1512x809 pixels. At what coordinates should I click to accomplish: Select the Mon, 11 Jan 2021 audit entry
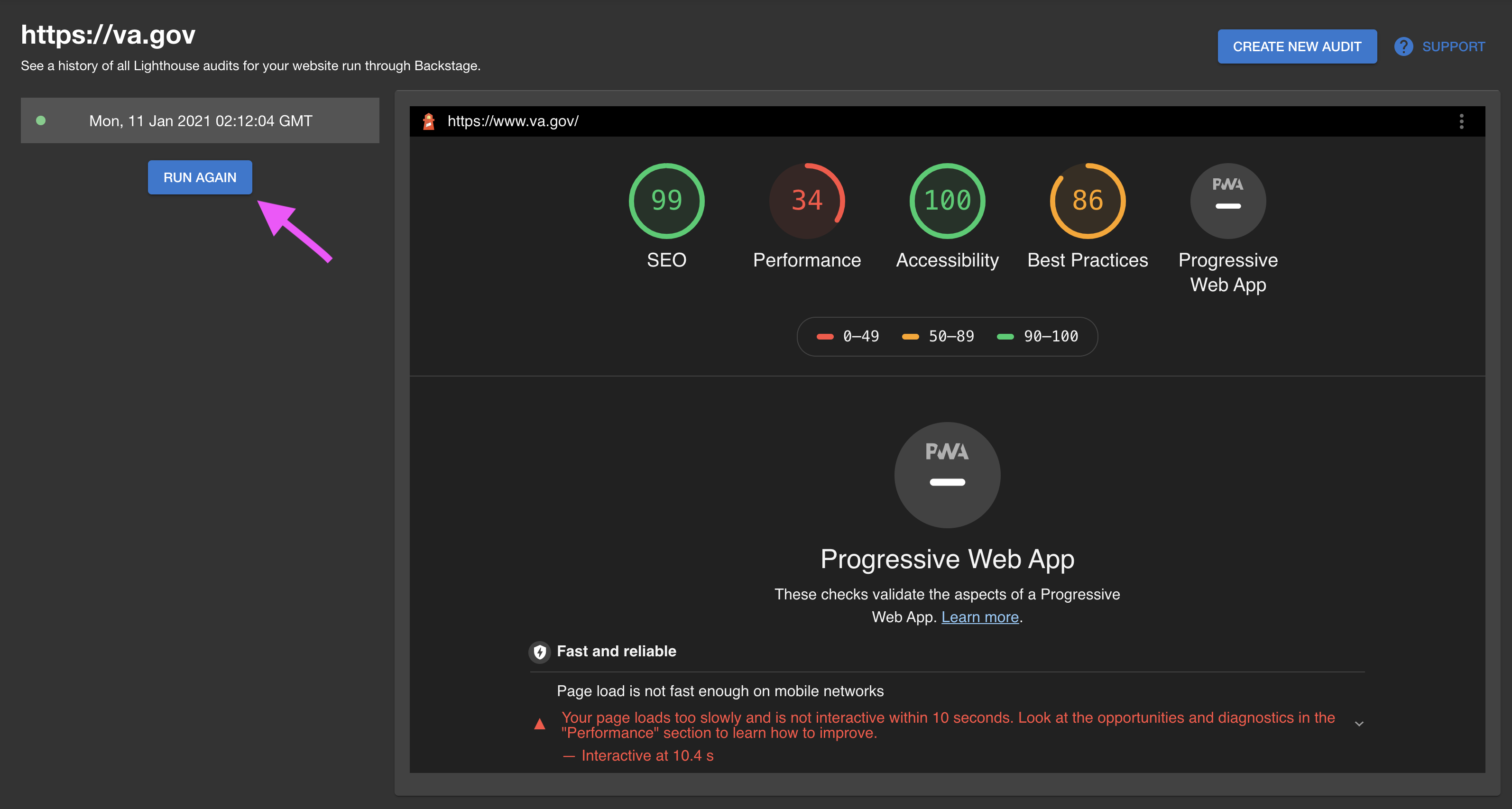200,120
